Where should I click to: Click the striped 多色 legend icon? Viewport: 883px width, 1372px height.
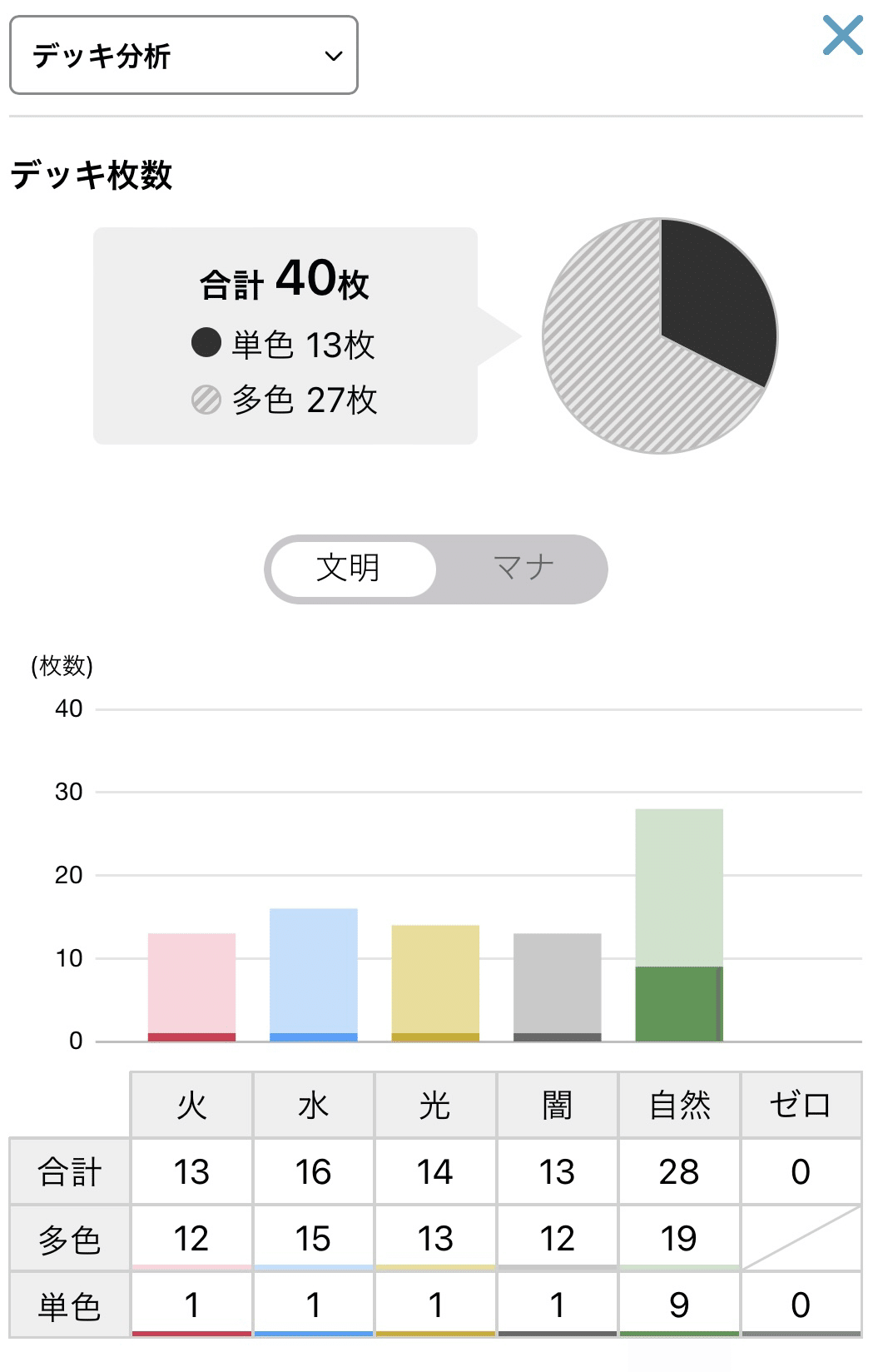pyautogui.click(x=206, y=400)
